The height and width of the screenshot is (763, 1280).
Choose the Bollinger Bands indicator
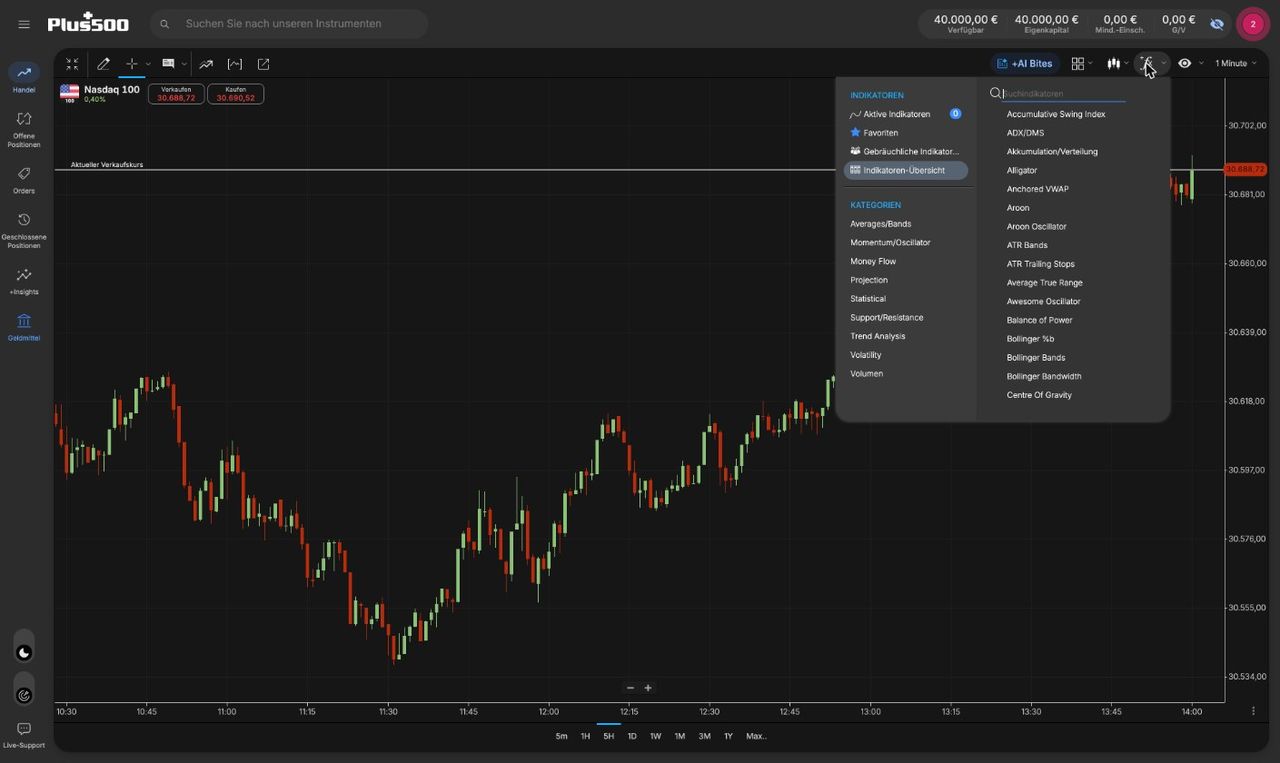click(x=1036, y=358)
